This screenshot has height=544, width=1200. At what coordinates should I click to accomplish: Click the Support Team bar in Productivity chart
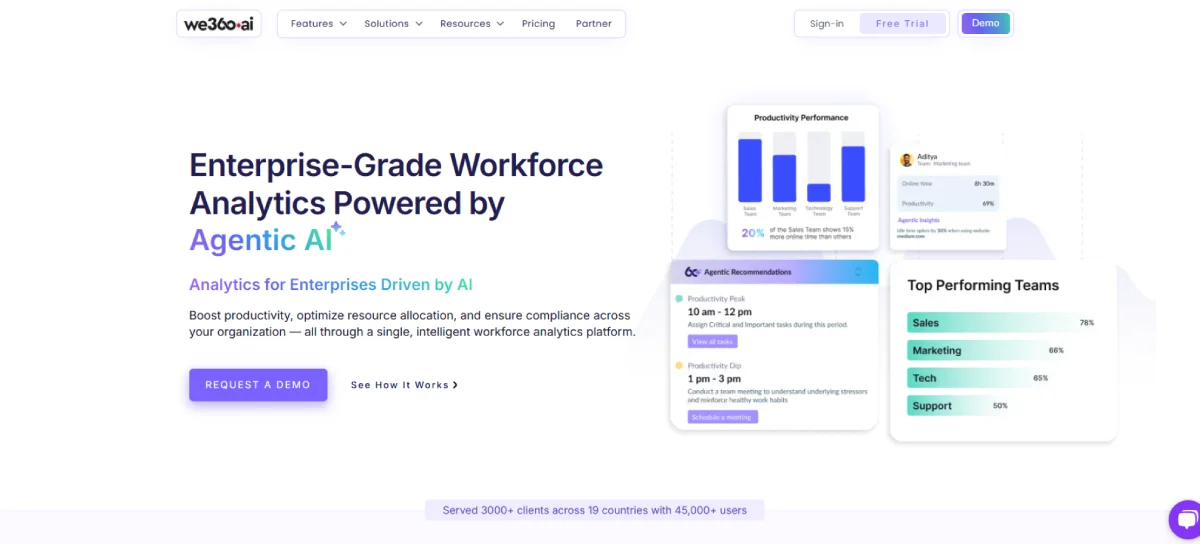(853, 174)
